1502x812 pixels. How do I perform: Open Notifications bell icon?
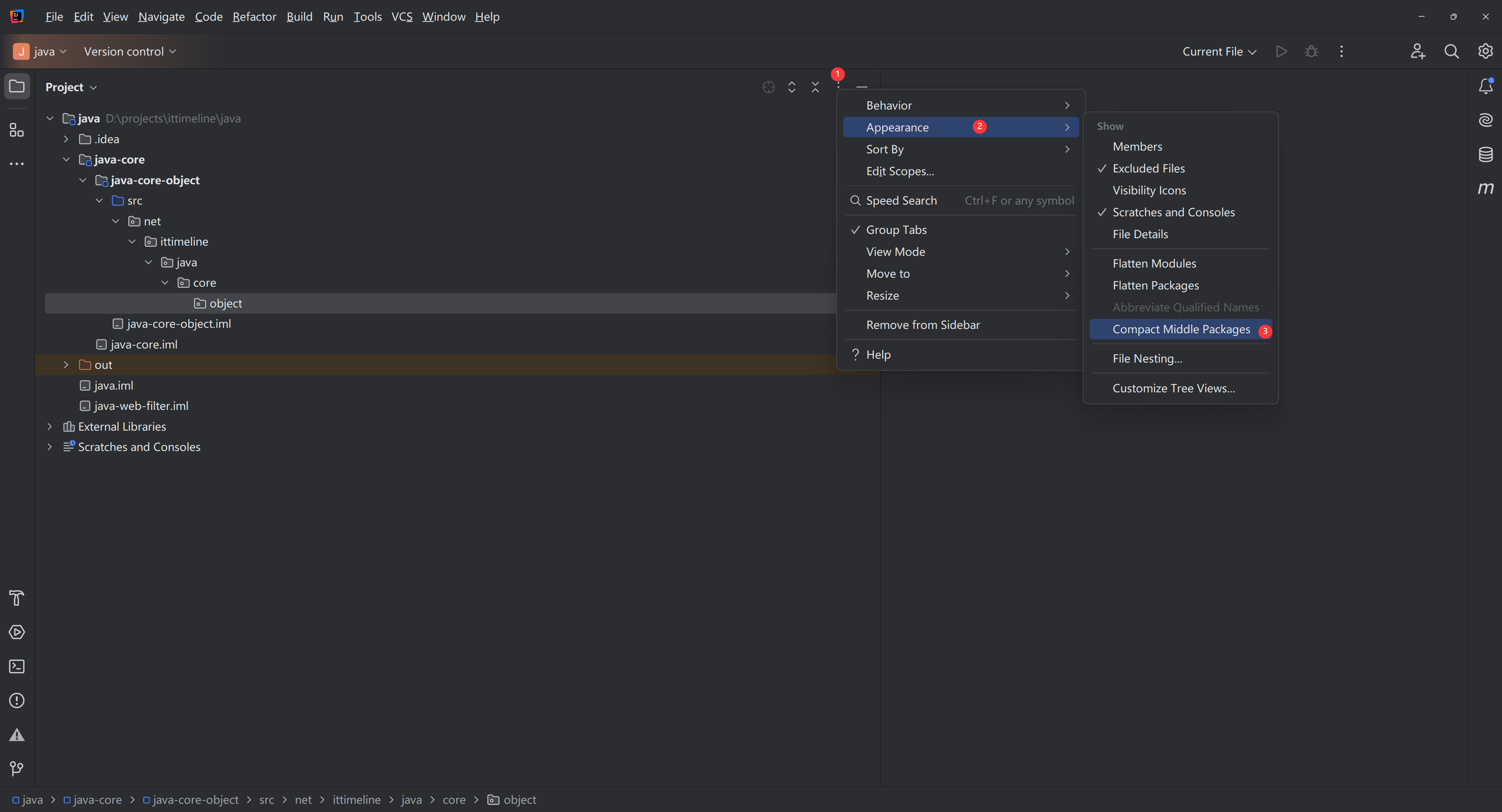point(1485,87)
